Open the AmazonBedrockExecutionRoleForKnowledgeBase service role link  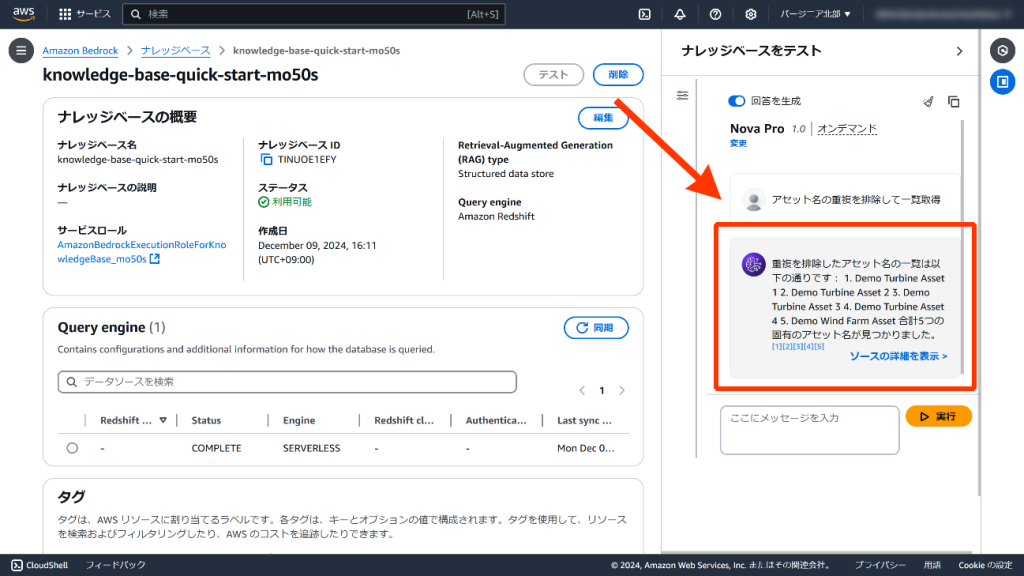142,251
